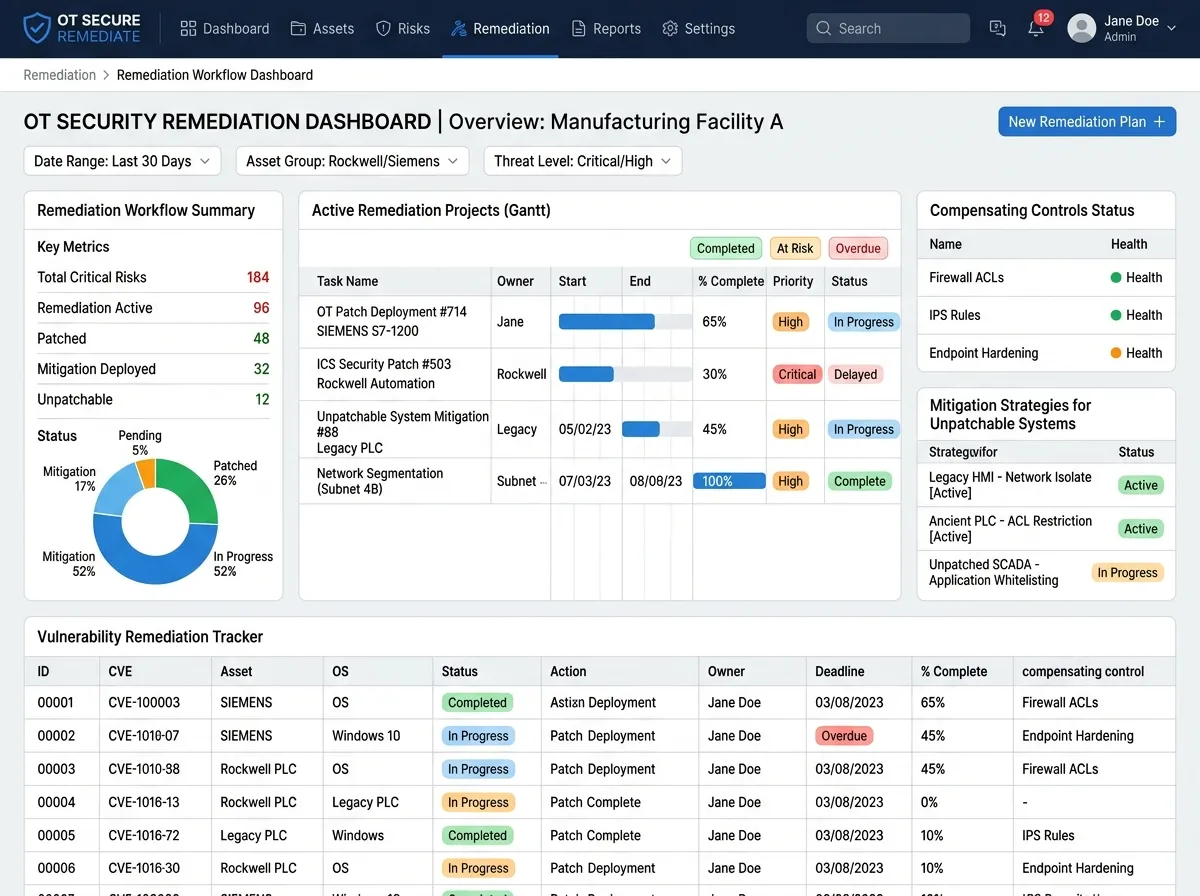Screen dimensions: 1200x896
Task: Select the Overdue legend badge in Gantt
Action: click(x=858, y=249)
